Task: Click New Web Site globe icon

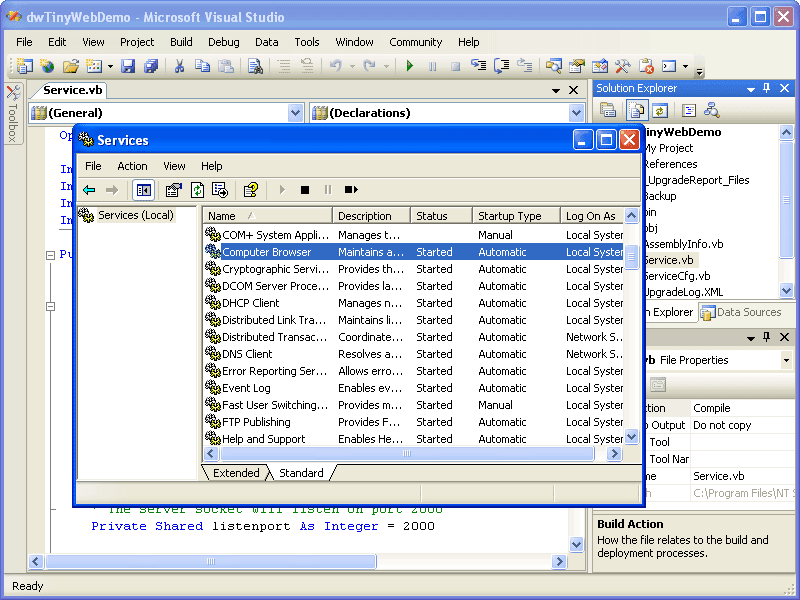Action: click(47, 65)
